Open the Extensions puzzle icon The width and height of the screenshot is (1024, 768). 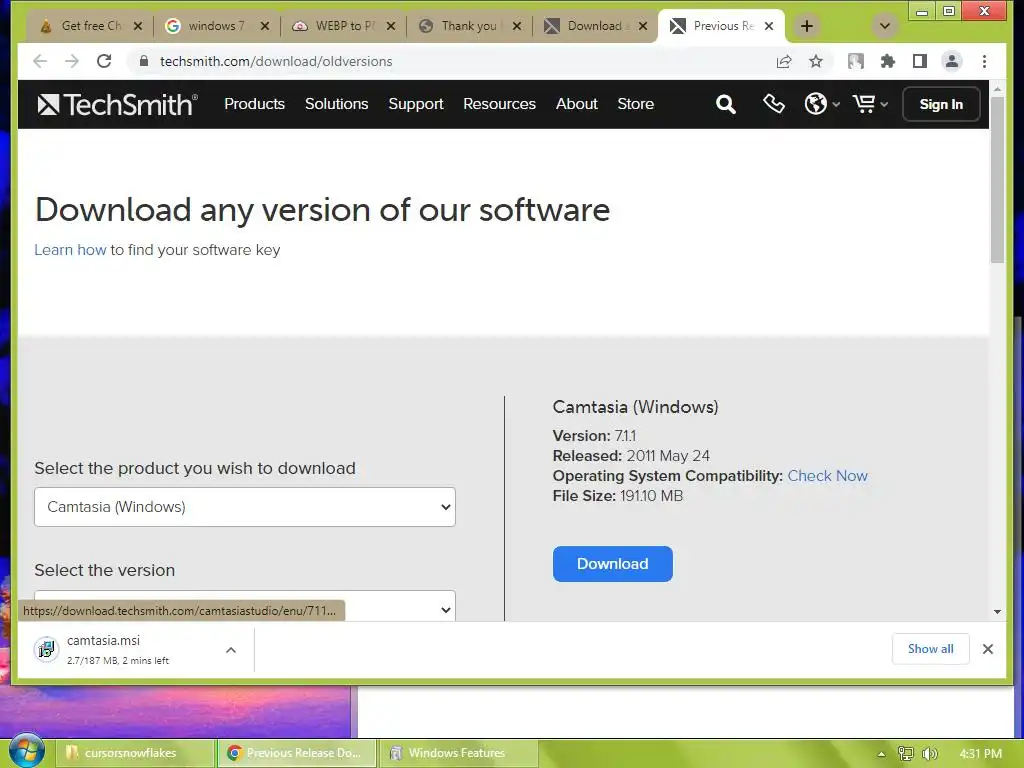[888, 61]
